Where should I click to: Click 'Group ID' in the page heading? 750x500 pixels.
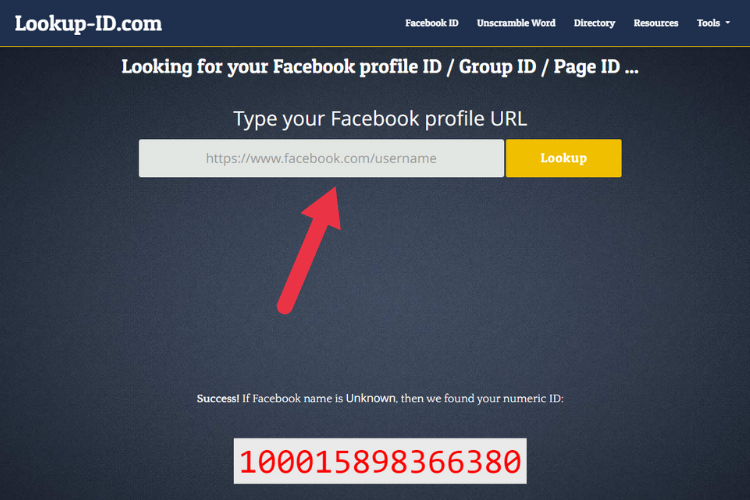497,67
